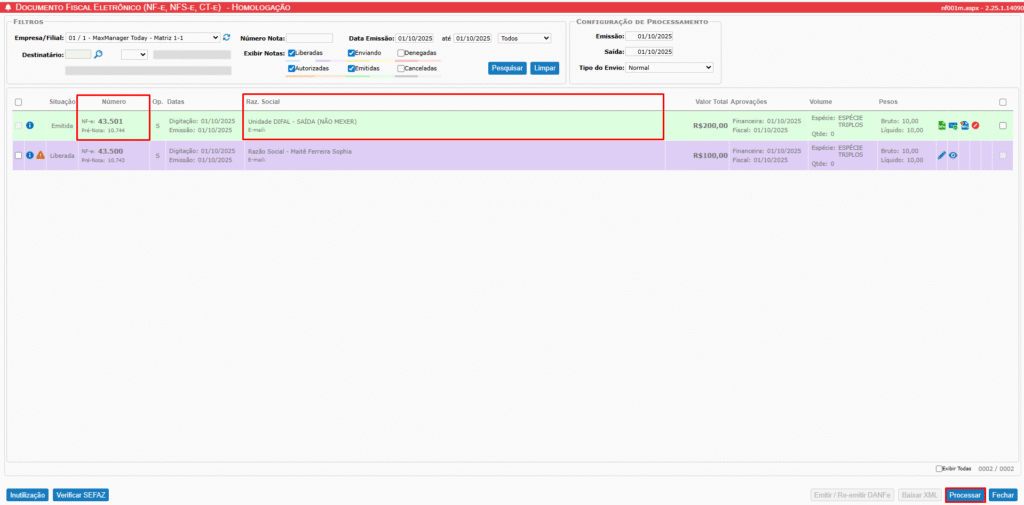1024x505 pixels.
Task: Click the Processar button
Action: pyautogui.click(x=965, y=495)
